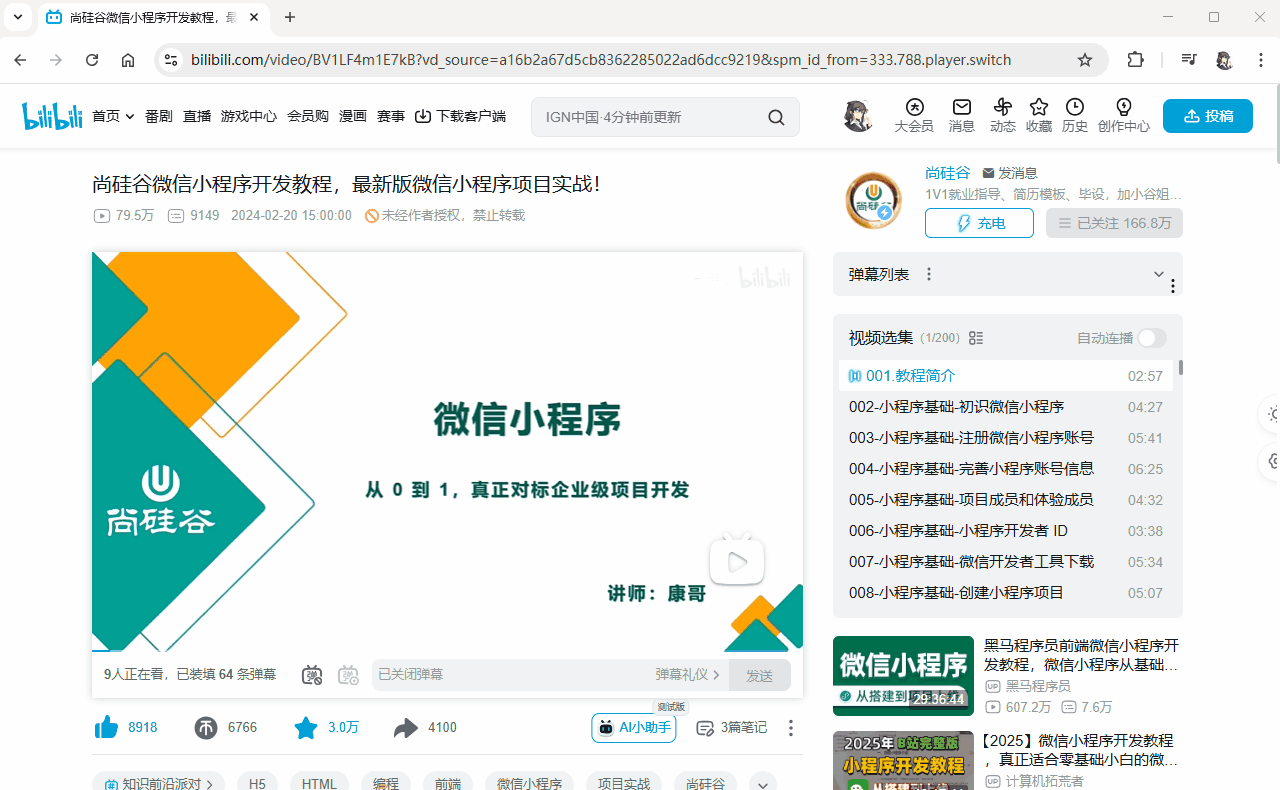Click the 投稿 upload button
1280x790 pixels.
click(1208, 116)
